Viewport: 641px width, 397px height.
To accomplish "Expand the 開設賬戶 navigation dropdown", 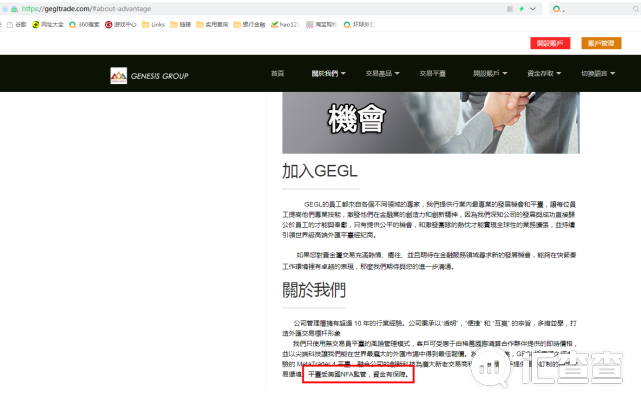I will [x=490, y=74].
